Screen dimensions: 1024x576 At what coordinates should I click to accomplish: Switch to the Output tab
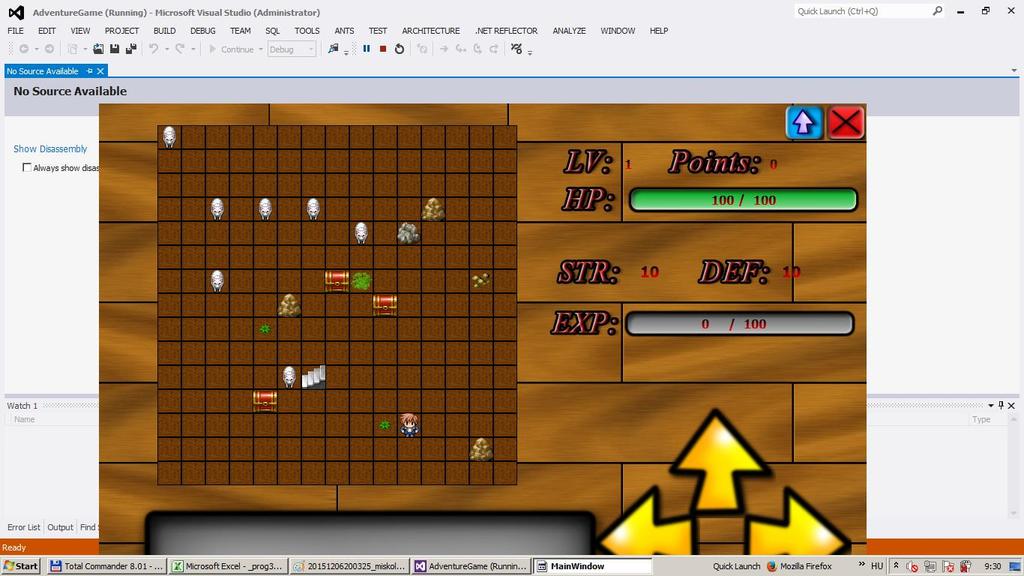point(60,527)
